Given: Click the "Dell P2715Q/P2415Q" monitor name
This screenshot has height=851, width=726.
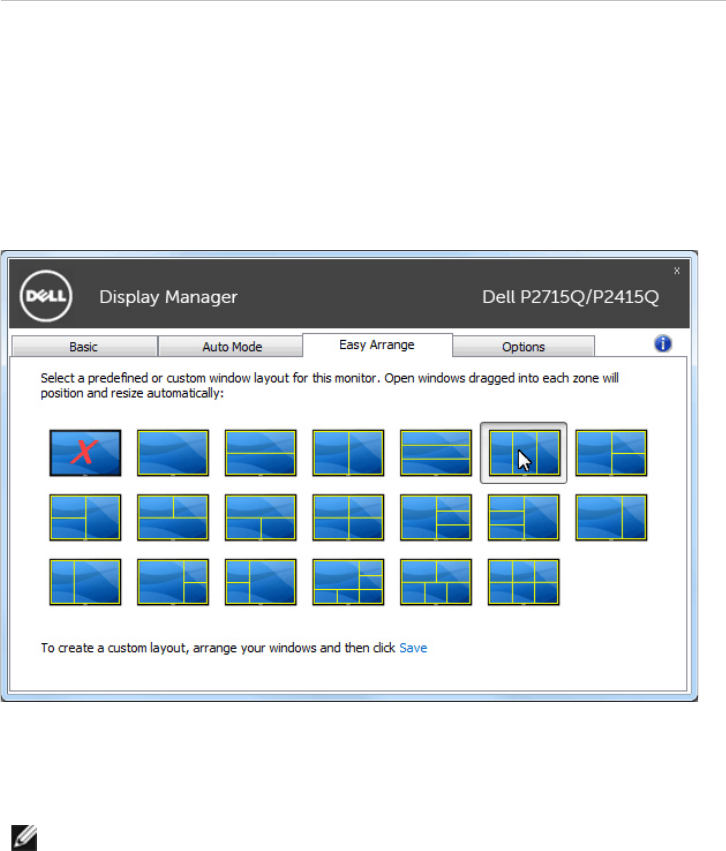Looking at the screenshot, I should 570,297.
